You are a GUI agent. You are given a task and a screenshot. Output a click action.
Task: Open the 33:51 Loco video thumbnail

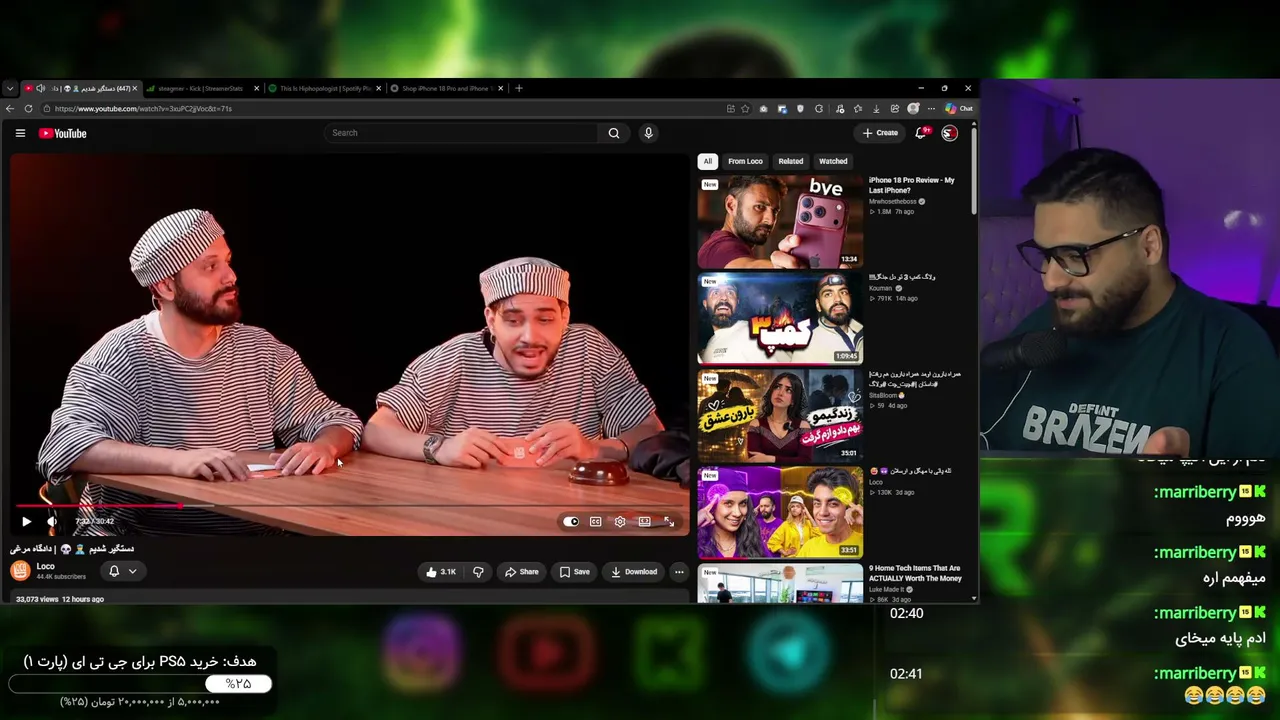click(780, 512)
